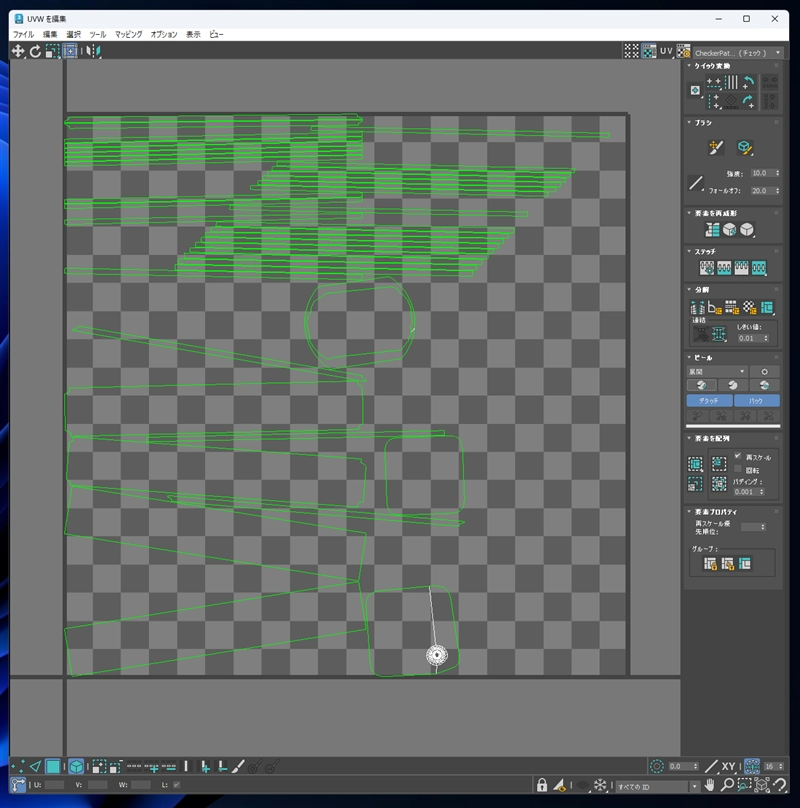Click the Zoom magnifier icon
The height and width of the screenshot is (808, 800).
727,786
